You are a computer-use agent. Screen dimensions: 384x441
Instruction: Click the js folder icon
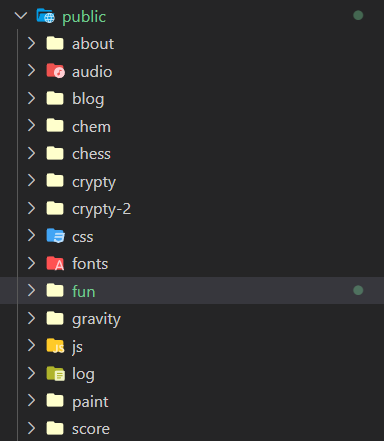[x=55, y=346]
